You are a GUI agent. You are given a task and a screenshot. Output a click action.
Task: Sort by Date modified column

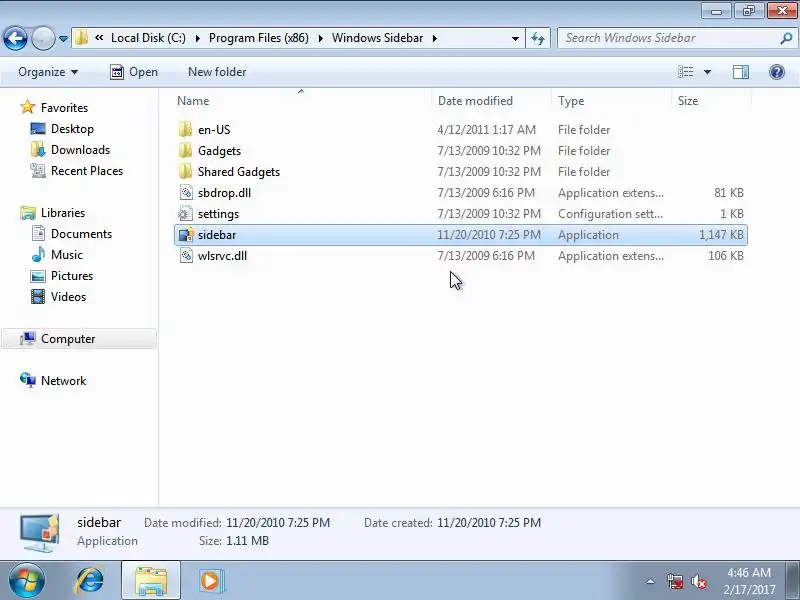click(x=492, y=101)
